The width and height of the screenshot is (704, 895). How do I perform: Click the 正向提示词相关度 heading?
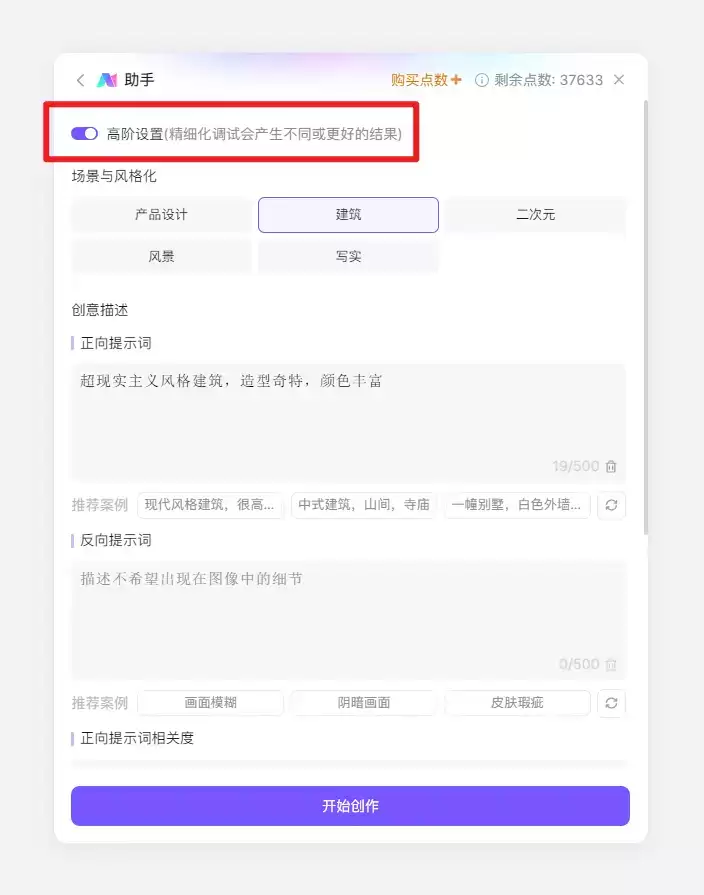point(137,738)
